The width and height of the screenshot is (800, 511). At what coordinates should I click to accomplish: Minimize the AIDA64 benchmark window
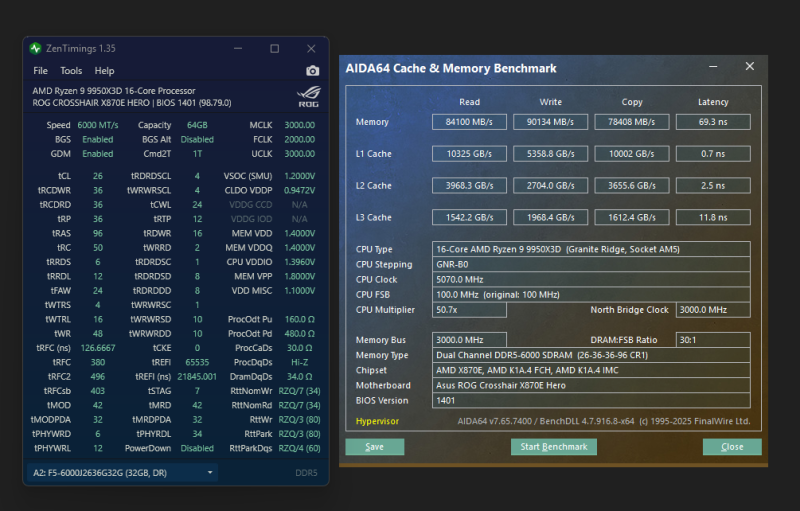[x=713, y=66]
